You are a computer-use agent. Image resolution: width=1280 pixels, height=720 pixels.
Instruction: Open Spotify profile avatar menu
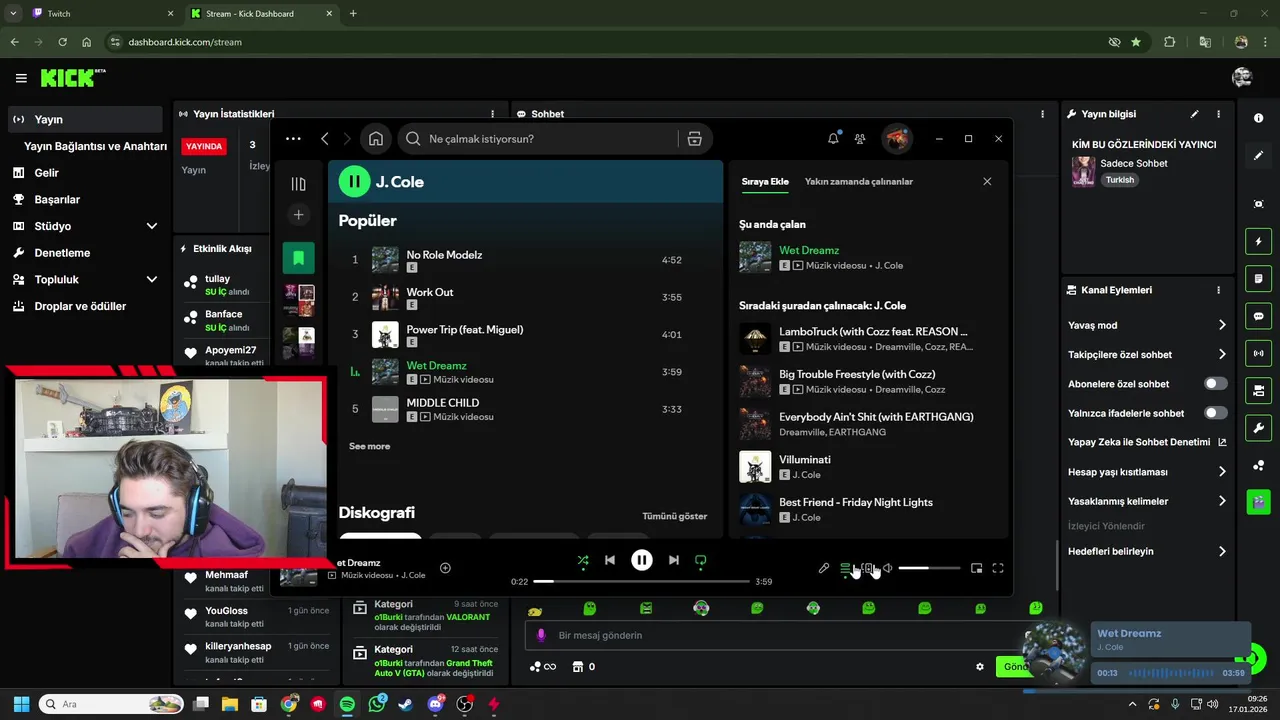click(897, 139)
